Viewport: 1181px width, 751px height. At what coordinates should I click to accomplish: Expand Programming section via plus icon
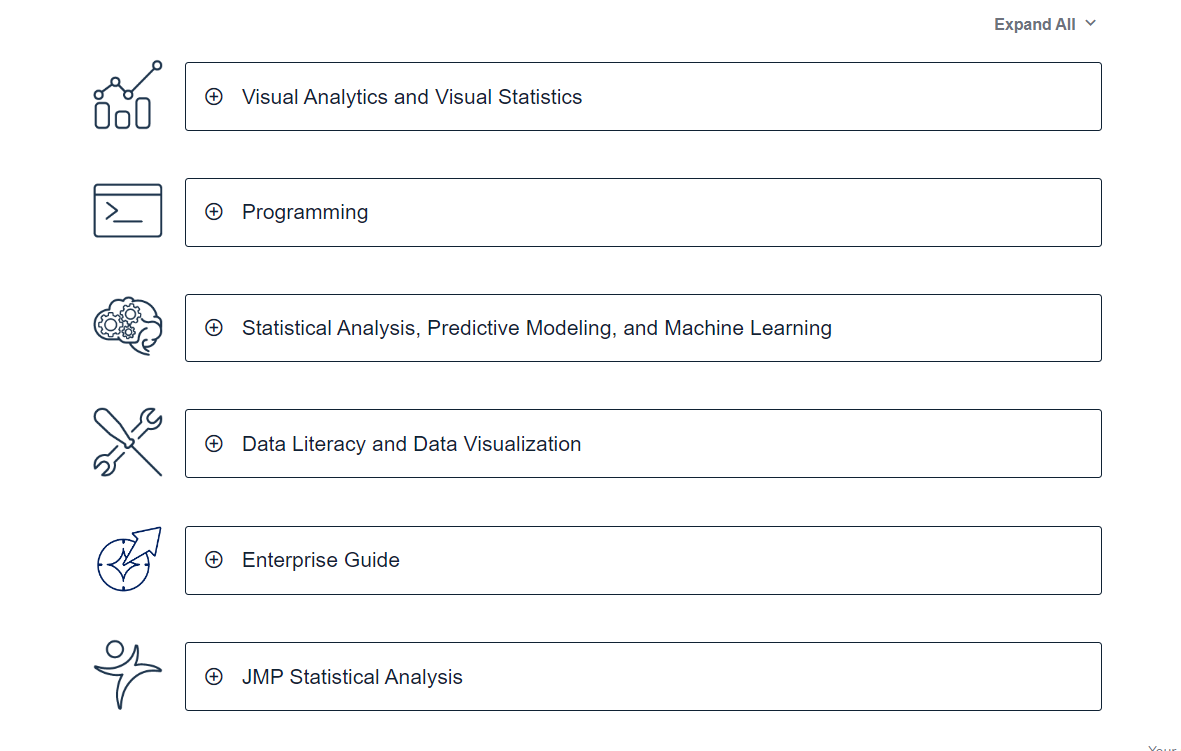tap(214, 212)
